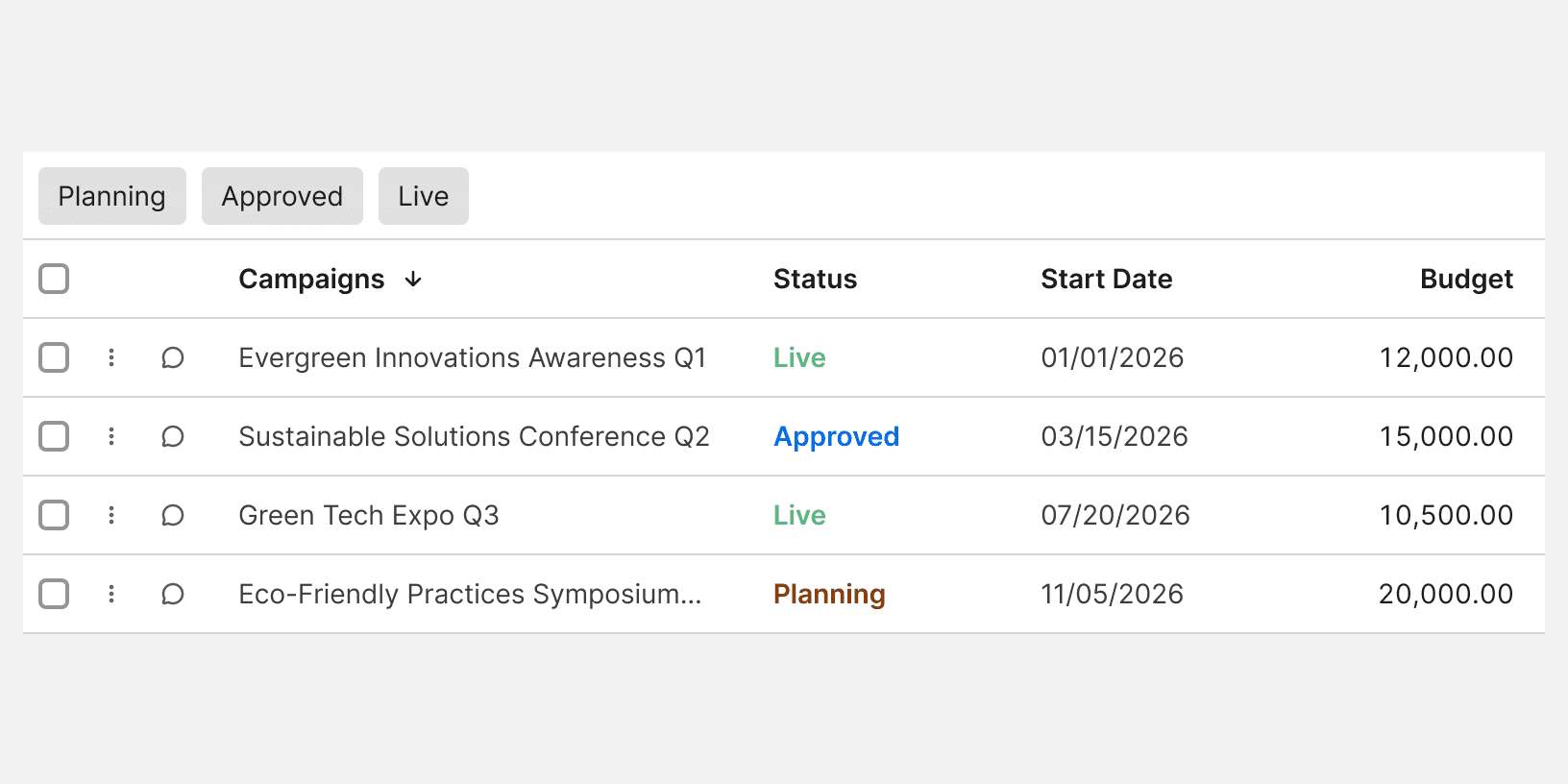Tick the Eco-Friendly Practices Symposium checkbox

[54, 594]
